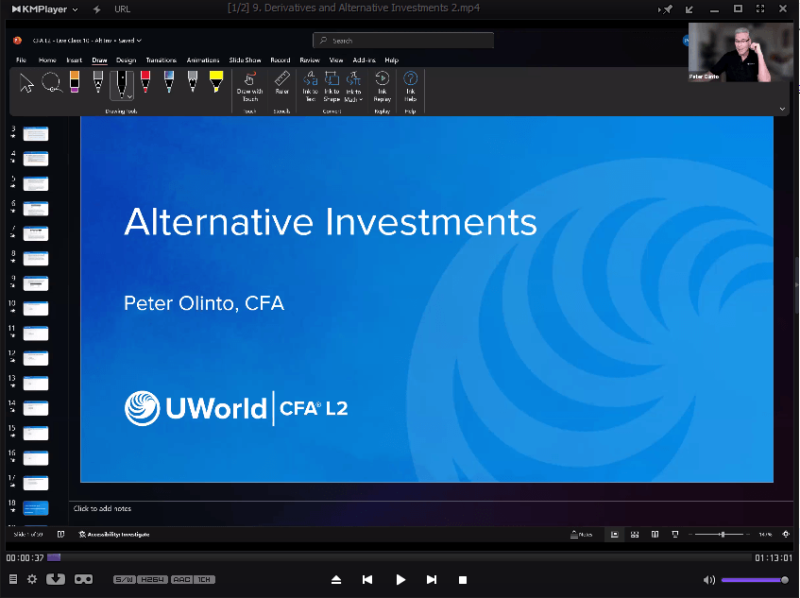Switch to the Transitions ribbon tab
Screen dimensions: 800x598
tap(161, 60)
